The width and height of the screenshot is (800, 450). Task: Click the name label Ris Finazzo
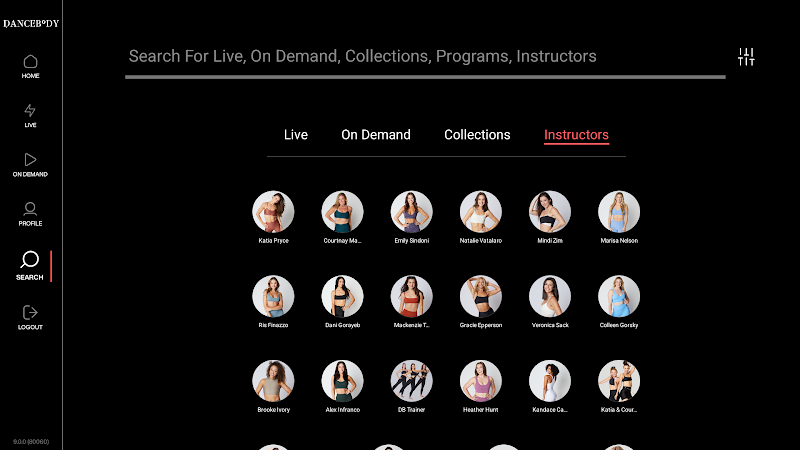point(273,325)
